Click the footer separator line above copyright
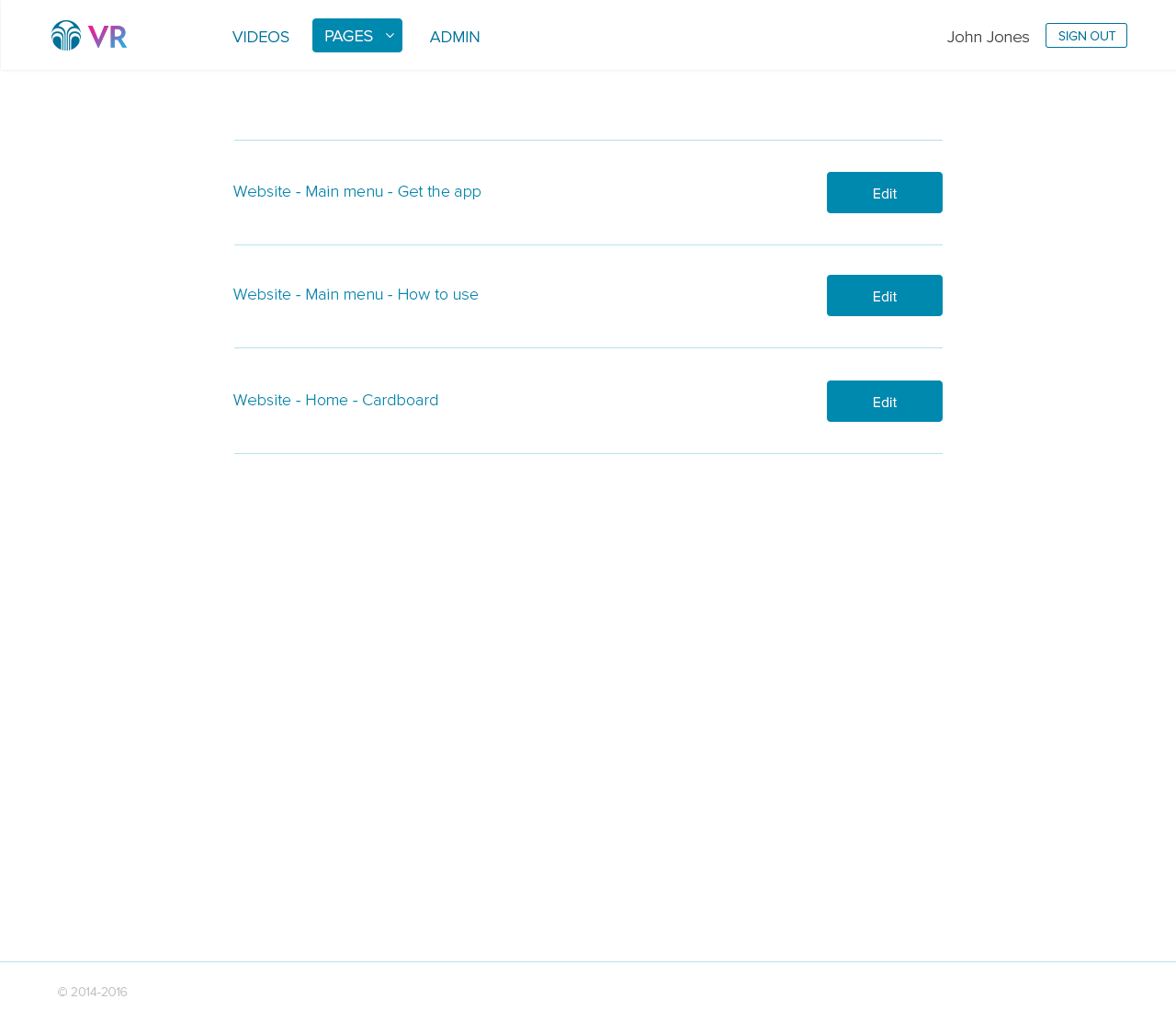1176x1022 pixels. (x=588, y=962)
